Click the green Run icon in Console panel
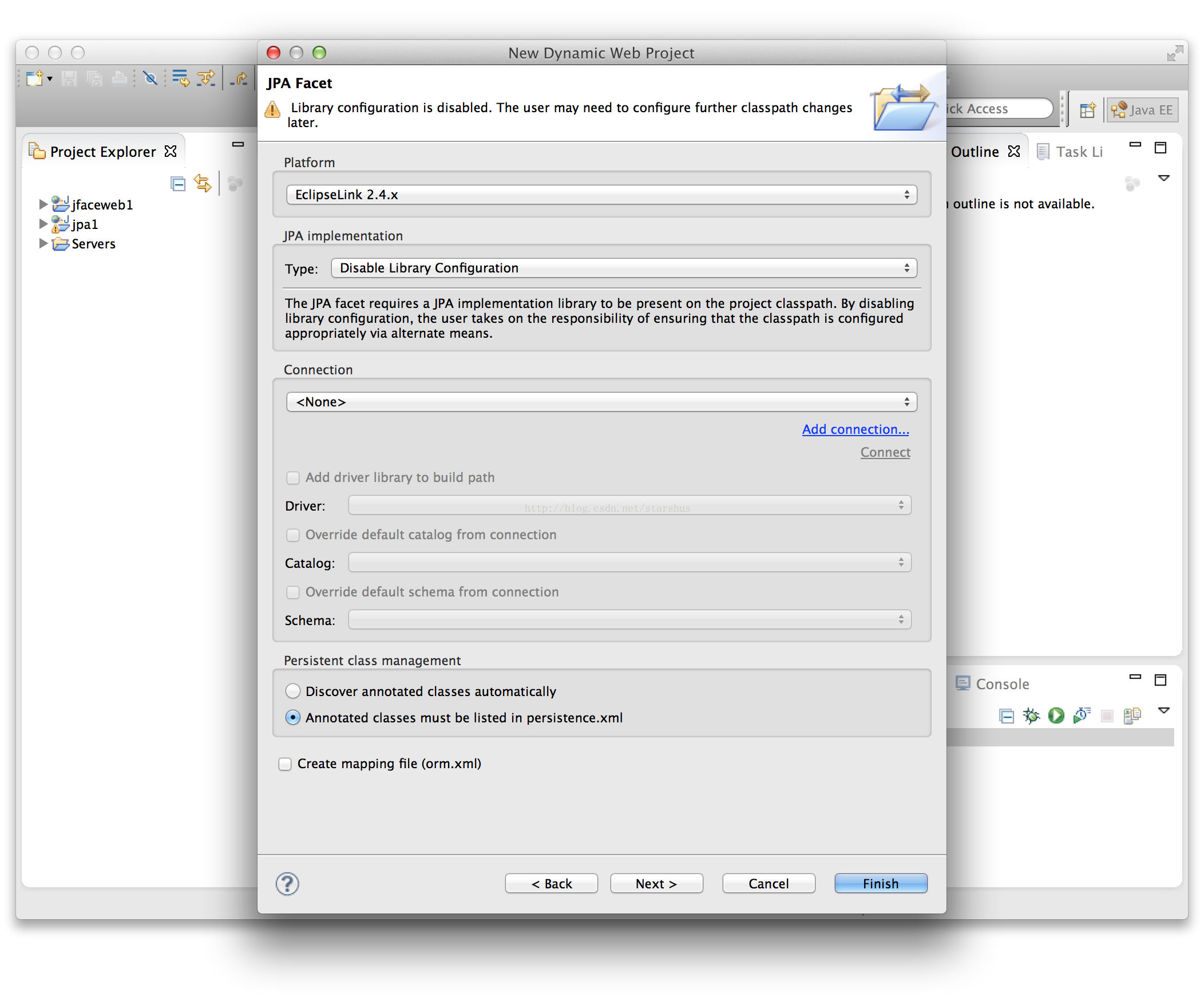 (1056, 716)
